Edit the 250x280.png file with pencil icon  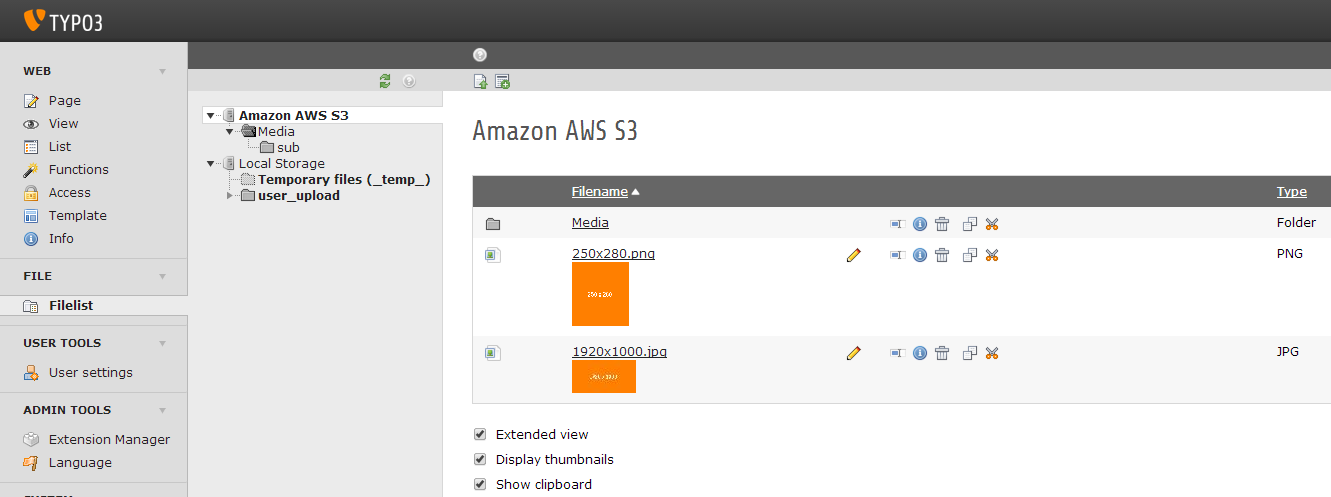(x=853, y=255)
